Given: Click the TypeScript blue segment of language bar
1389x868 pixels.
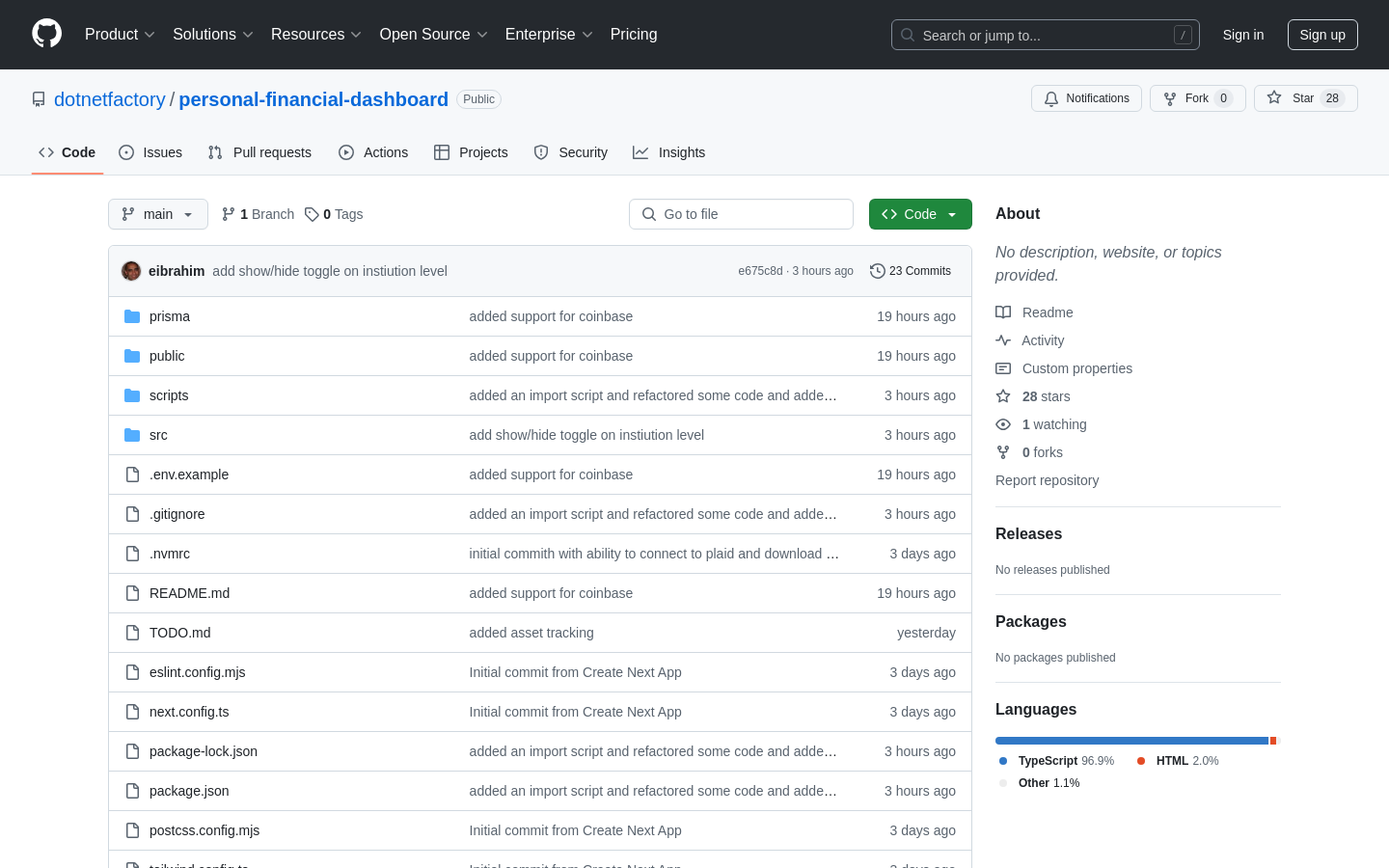Looking at the screenshot, I should (1131, 741).
